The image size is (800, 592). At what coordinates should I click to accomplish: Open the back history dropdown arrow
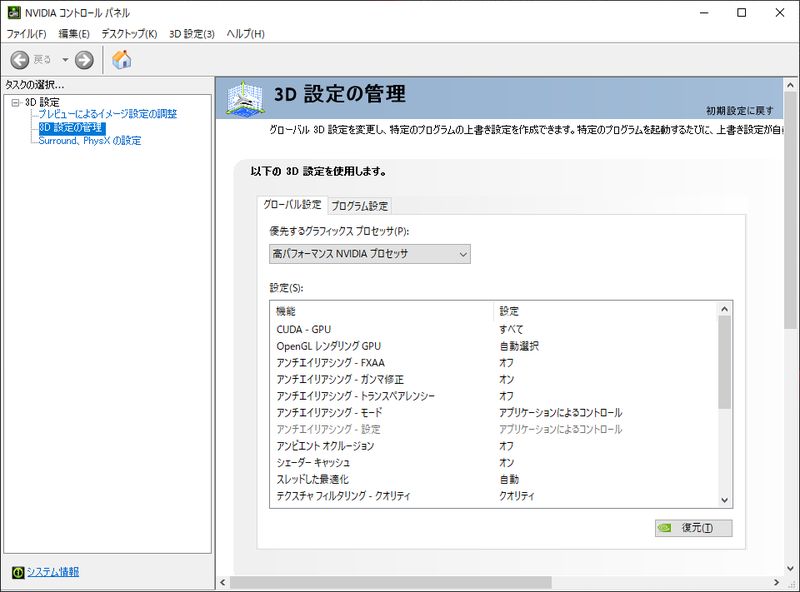pos(65,60)
